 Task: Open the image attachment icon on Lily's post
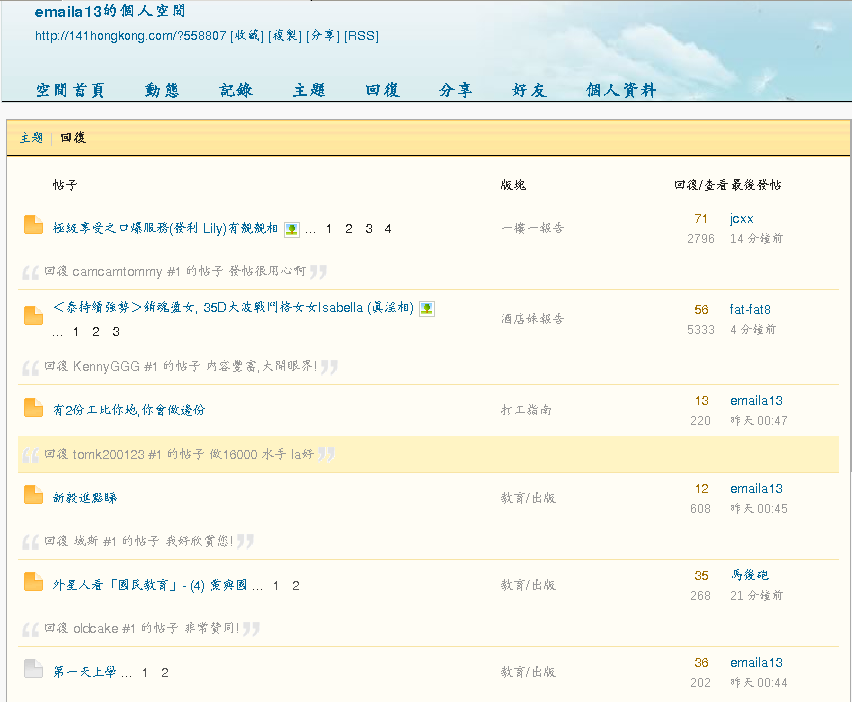click(x=291, y=229)
